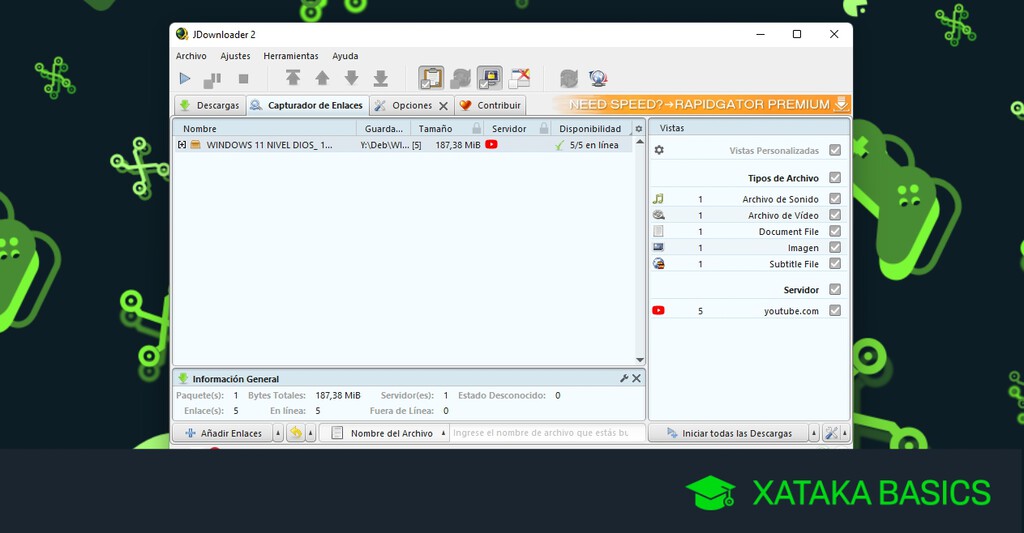Toggle clipboard monitoring icon
Image resolution: width=1024 pixels, height=533 pixels.
[x=431, y=78]
